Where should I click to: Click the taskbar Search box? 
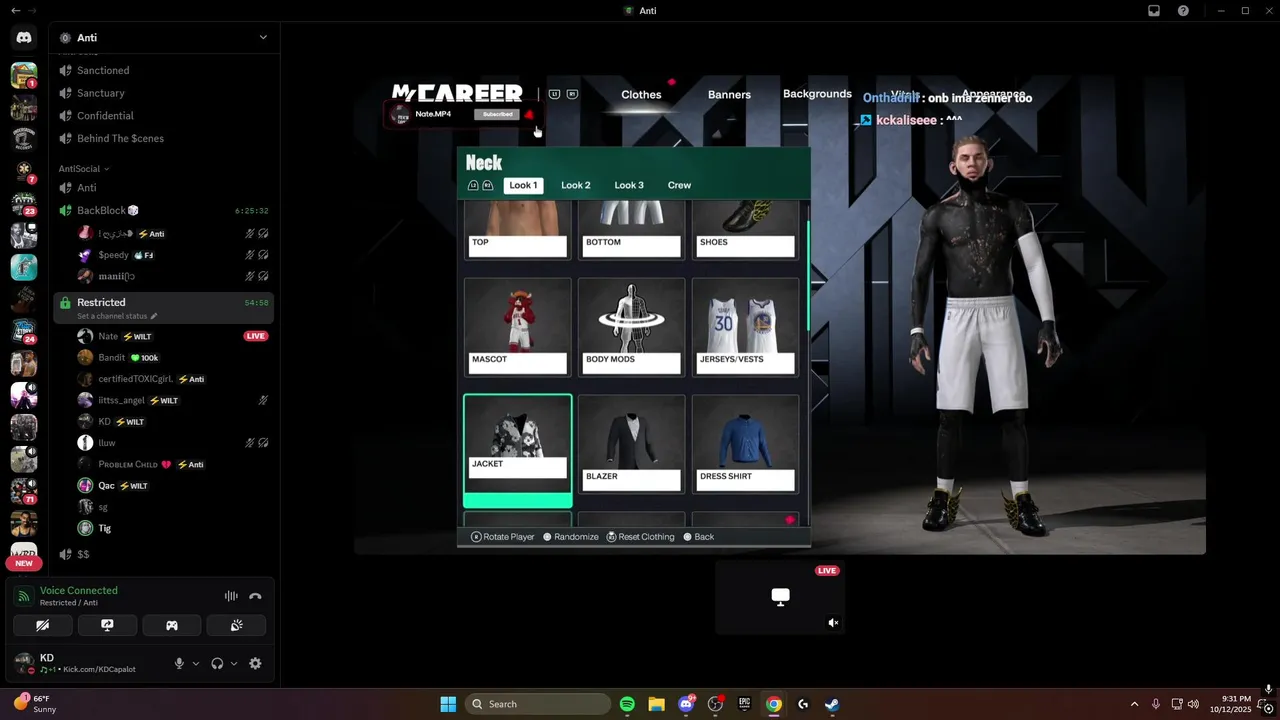(538, 704)
